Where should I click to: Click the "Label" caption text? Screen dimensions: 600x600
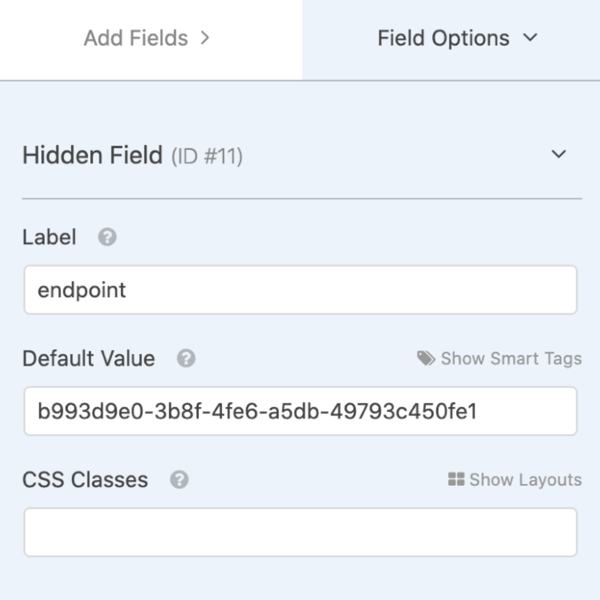[x=50, y=238]
